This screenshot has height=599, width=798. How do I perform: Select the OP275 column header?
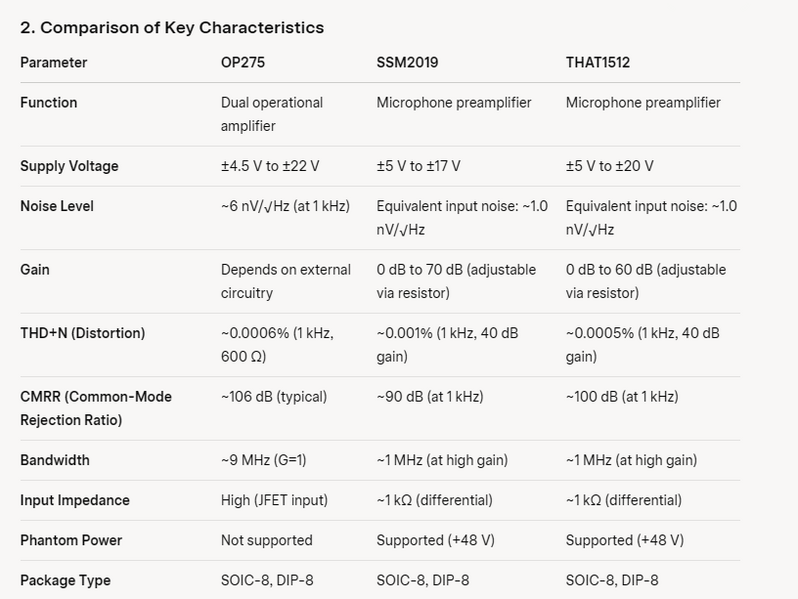click(x=242, y=62)
